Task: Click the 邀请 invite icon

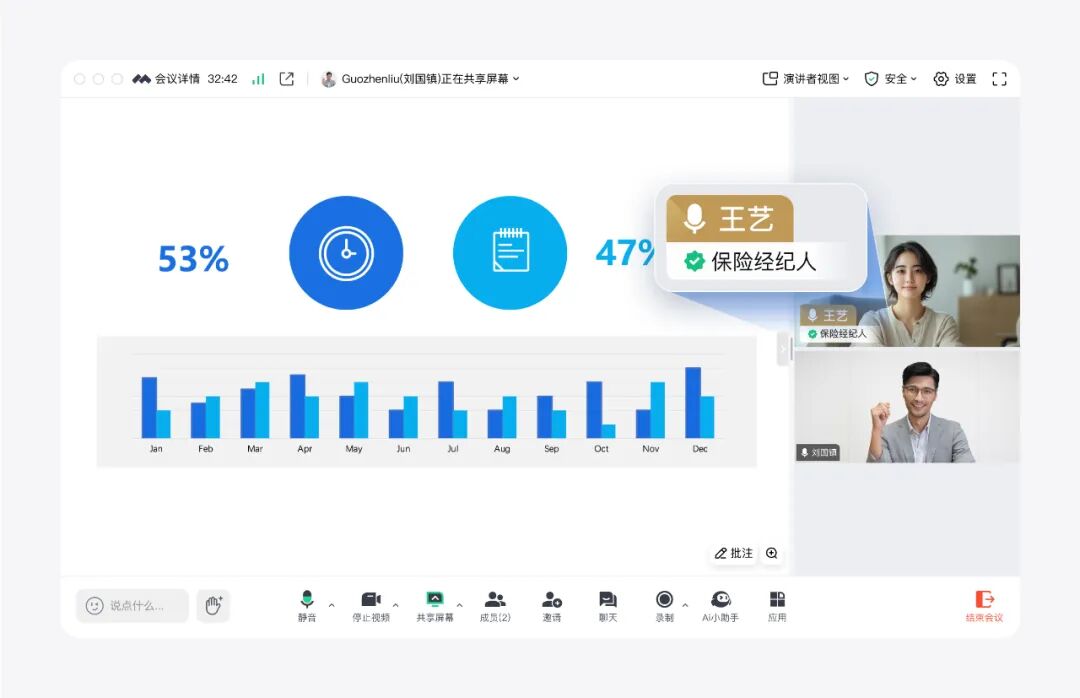Action: (551, 600)
